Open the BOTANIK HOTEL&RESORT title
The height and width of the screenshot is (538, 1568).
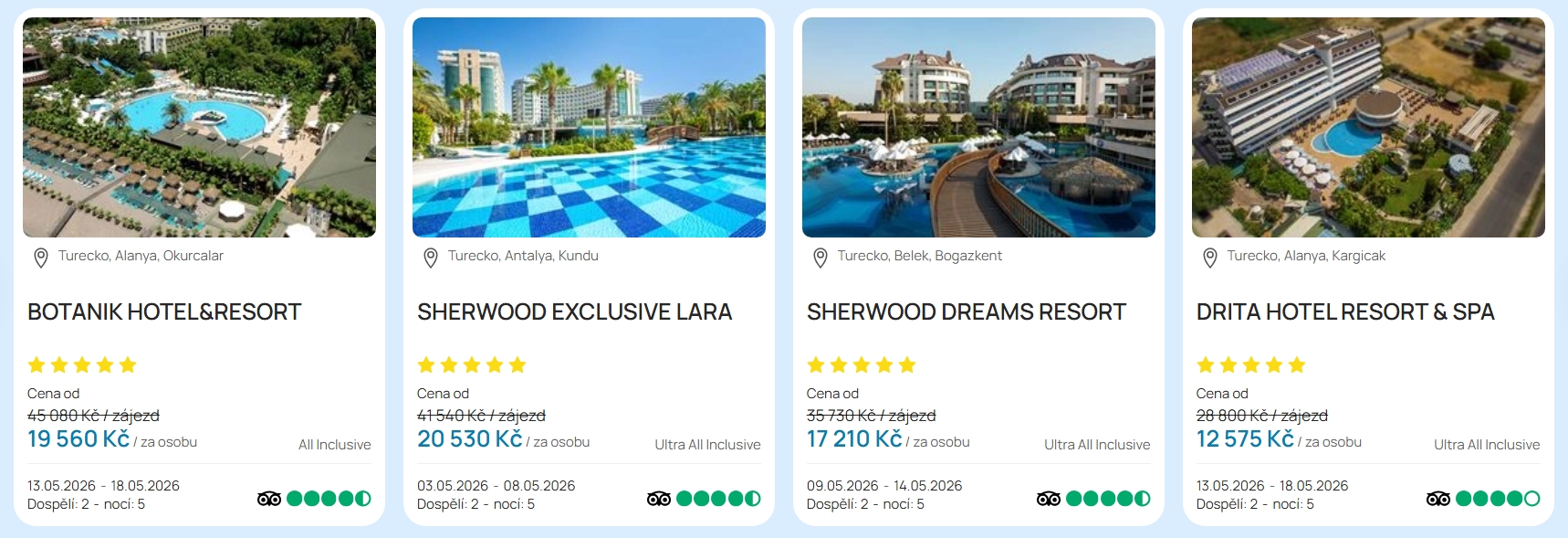[164, 312]
